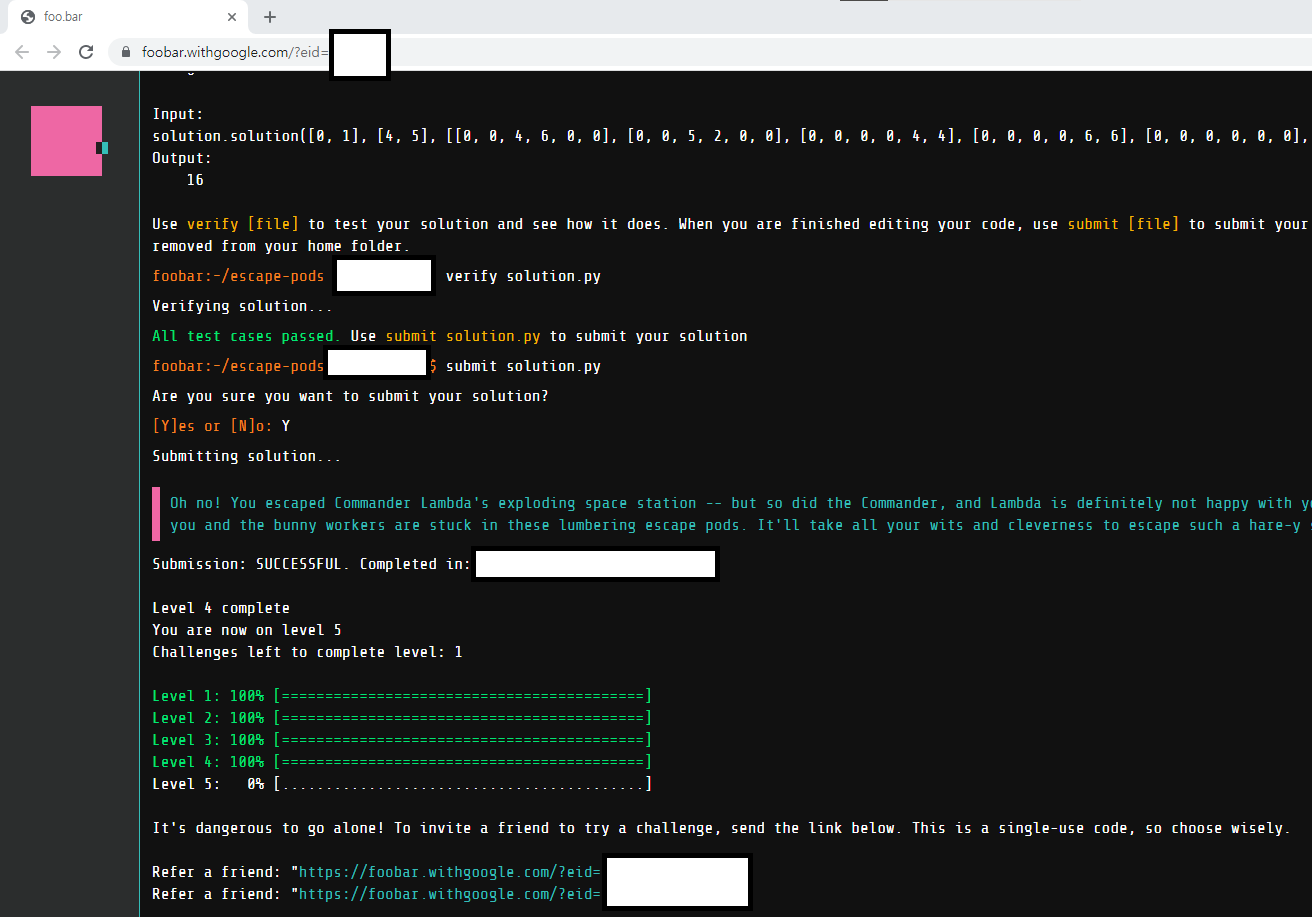The height and width of the screenshot is (917, 1312).
Task: Click the 'It's dangerous to go alone!' line
Action: [x=720, y=828]
